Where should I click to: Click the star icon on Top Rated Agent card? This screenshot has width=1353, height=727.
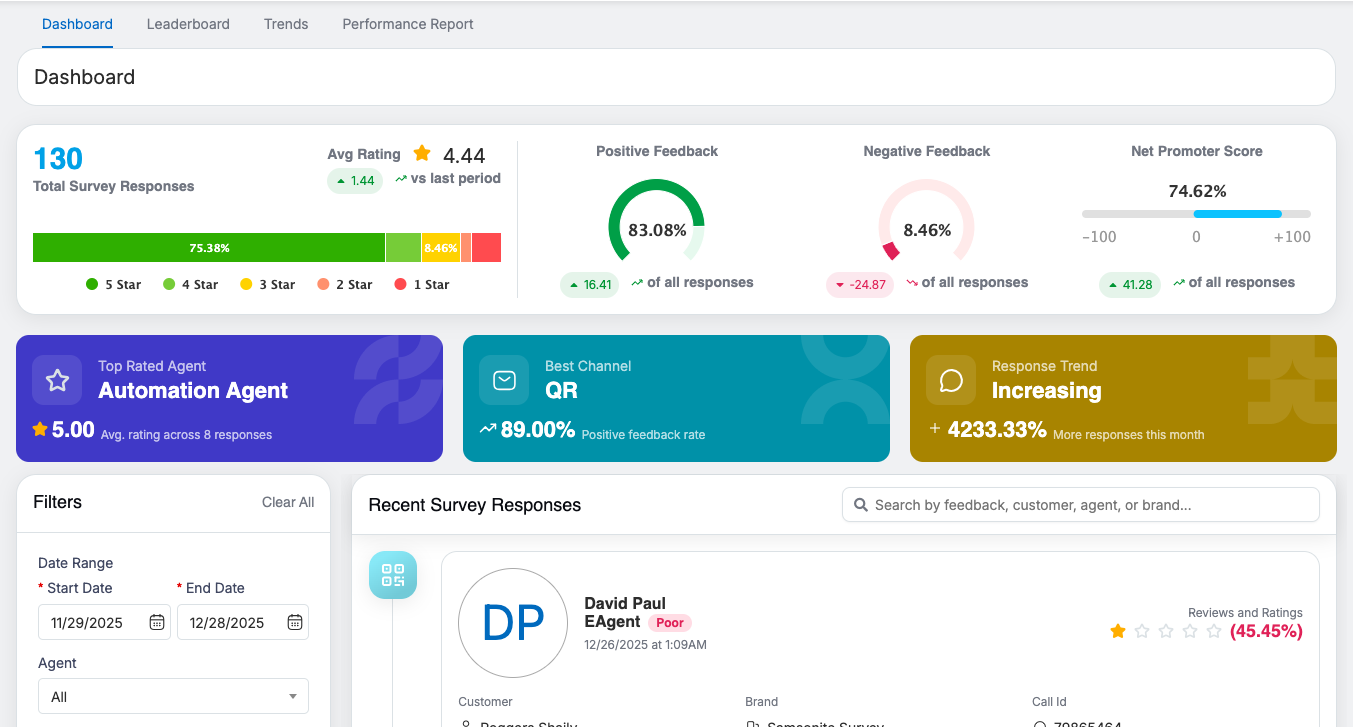pyautogui.click(x=57, y=380)
